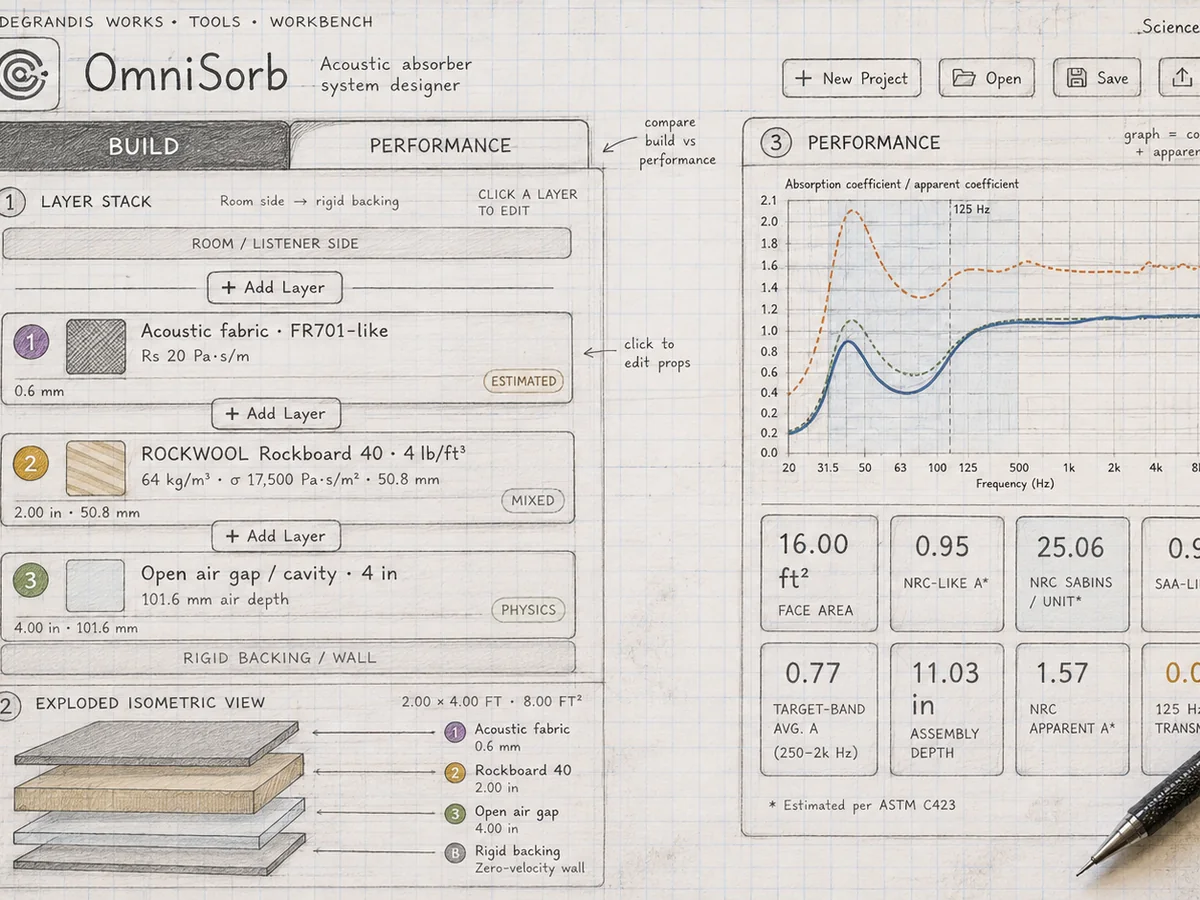Switch to the BUILD tab
This screenshot has width=1200, height=900.
click(144, 146)
